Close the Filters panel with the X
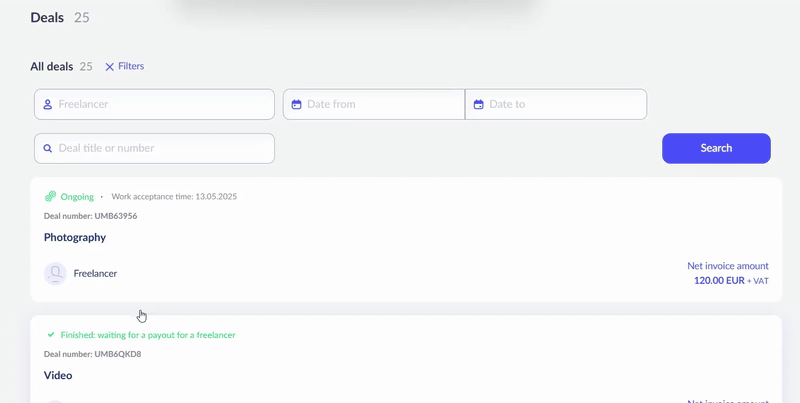Screen dimensions: 800x403 (x=109, y=67)
